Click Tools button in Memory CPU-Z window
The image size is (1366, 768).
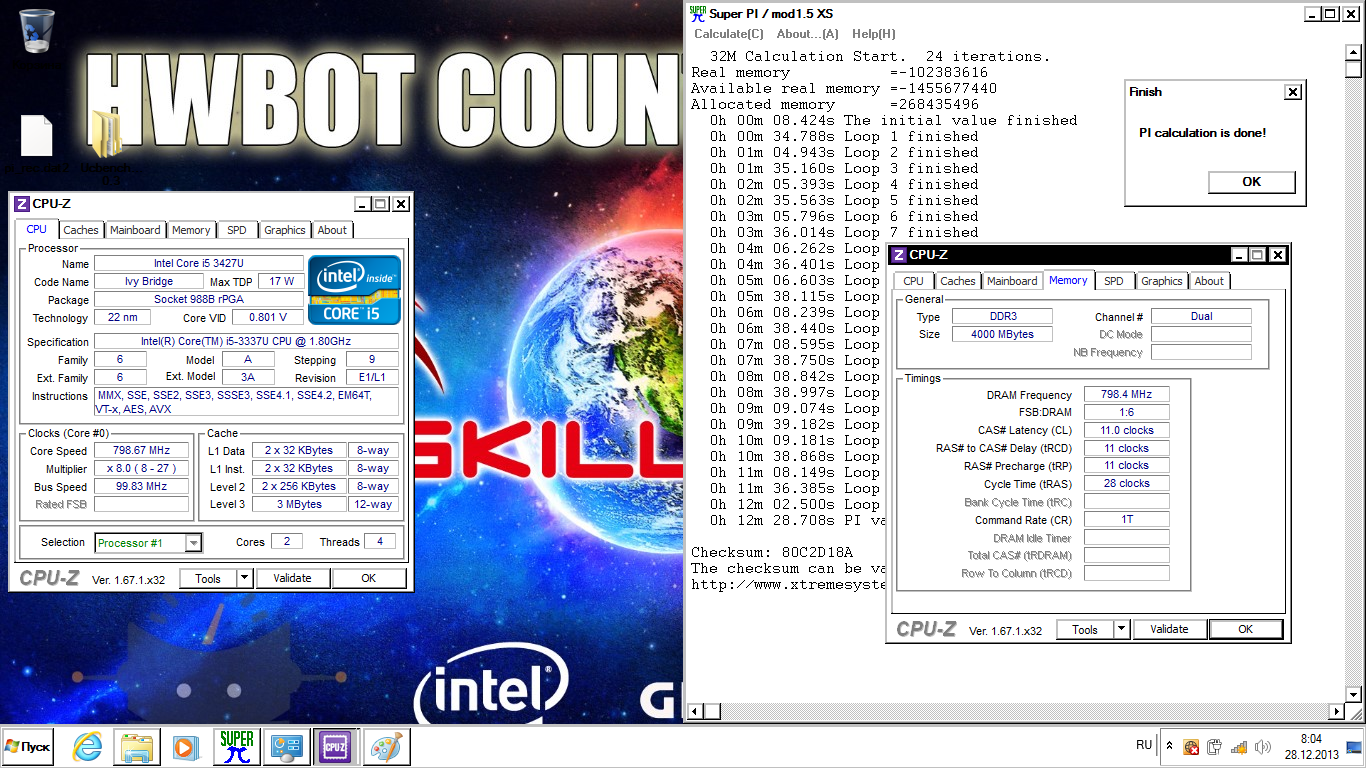(x=1085, y=629)
